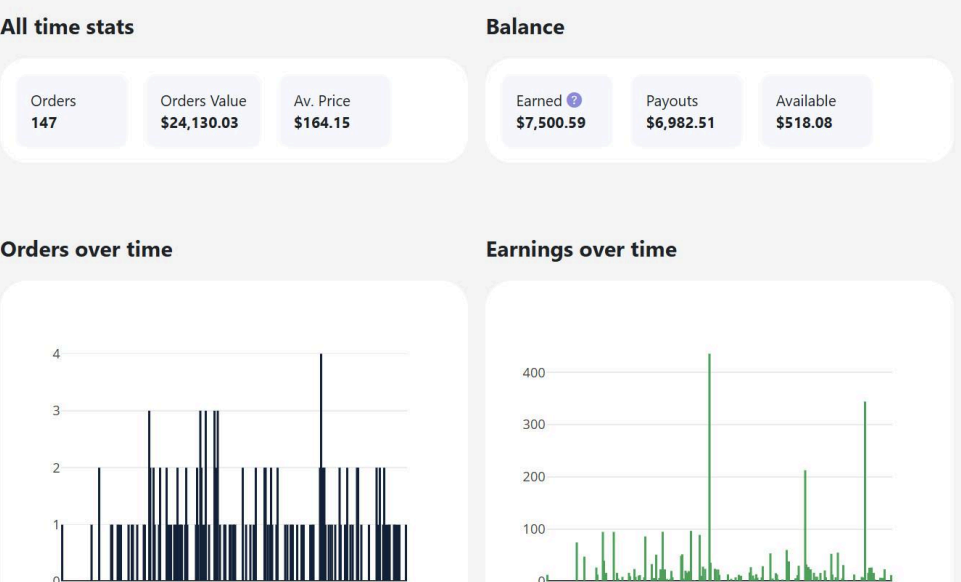Select the first orders bar reaching 3
This screenshot has height=582, width=961.
[x=149, y=490]
